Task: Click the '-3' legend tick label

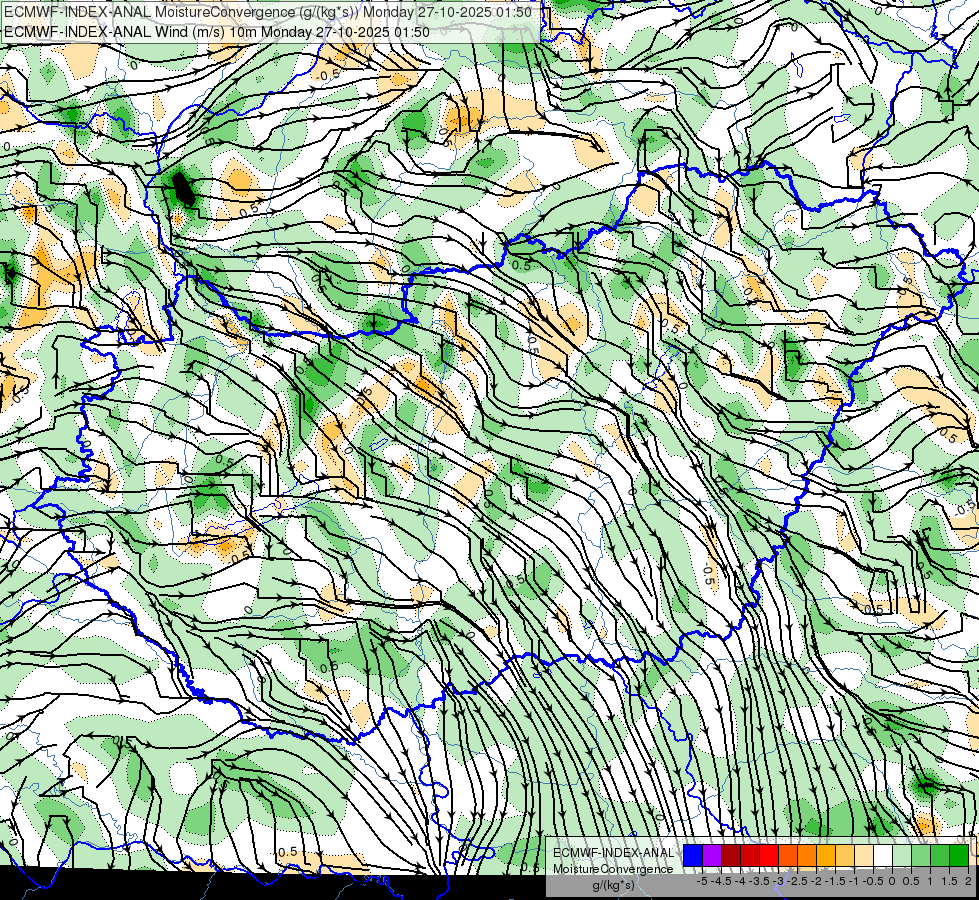Action: (779, 881)
